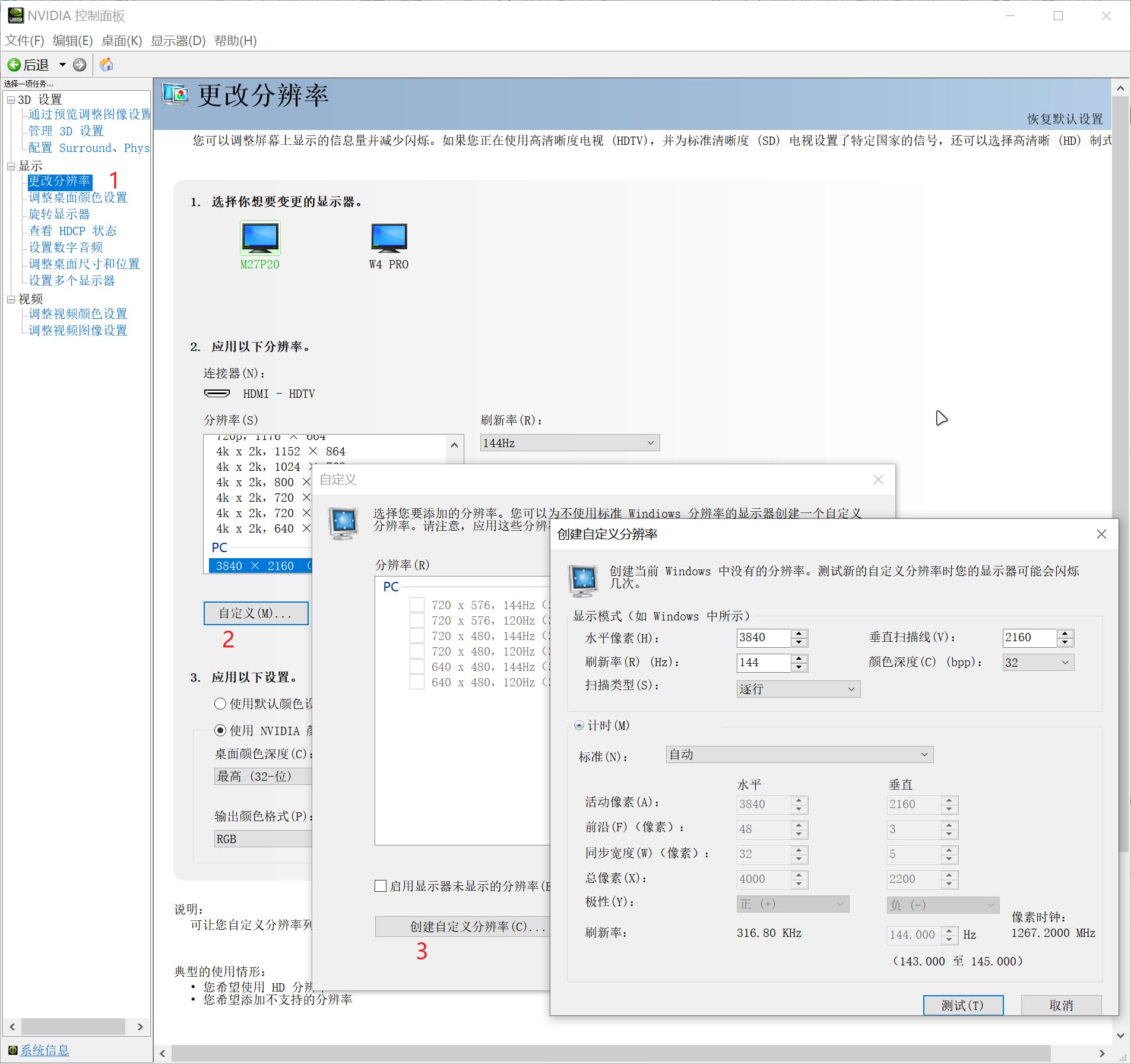Open the 桌面(K) menu
Image resolution: width=1131 pixels, height=1064 pixels.
[121, 40]
